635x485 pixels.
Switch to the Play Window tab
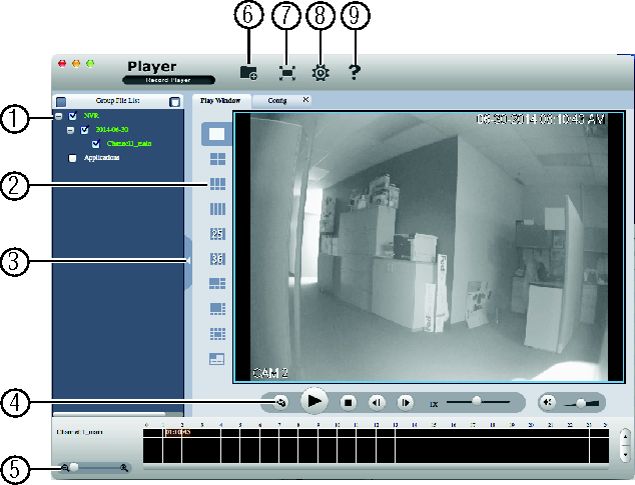220,100
